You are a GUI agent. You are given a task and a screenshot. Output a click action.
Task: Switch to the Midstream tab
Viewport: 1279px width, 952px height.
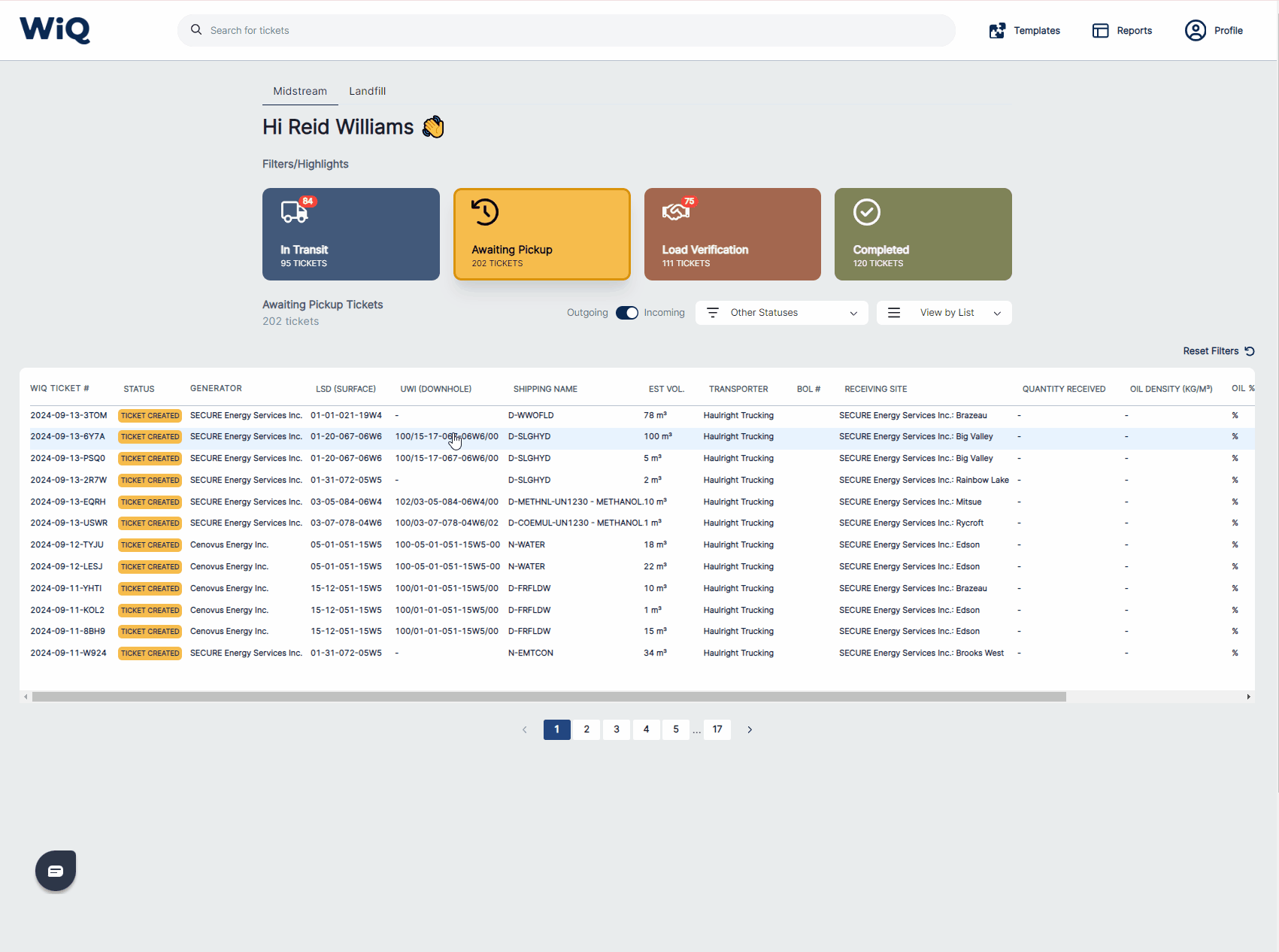[300, 91]
